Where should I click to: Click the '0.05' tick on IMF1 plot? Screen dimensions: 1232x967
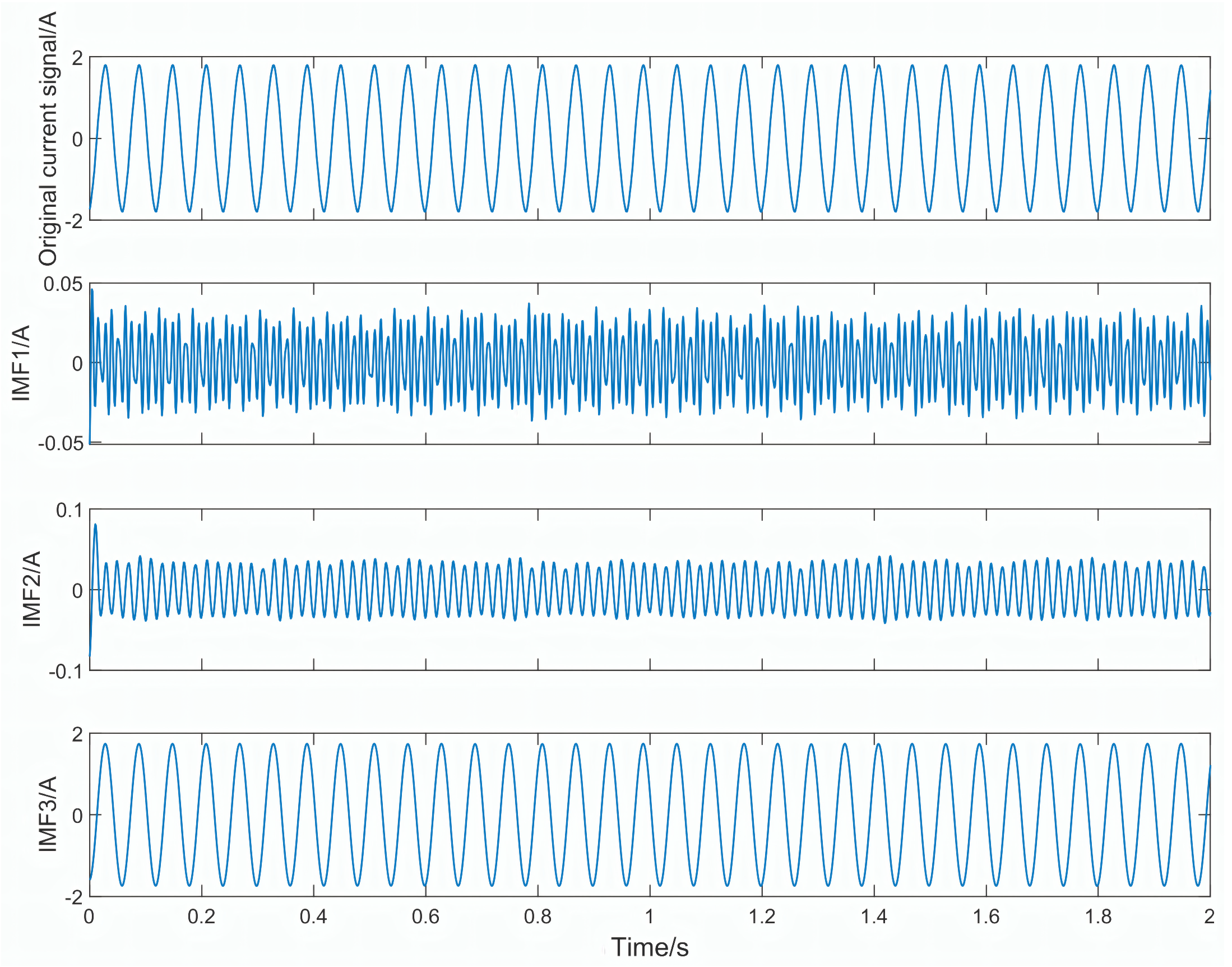[63, 284]
